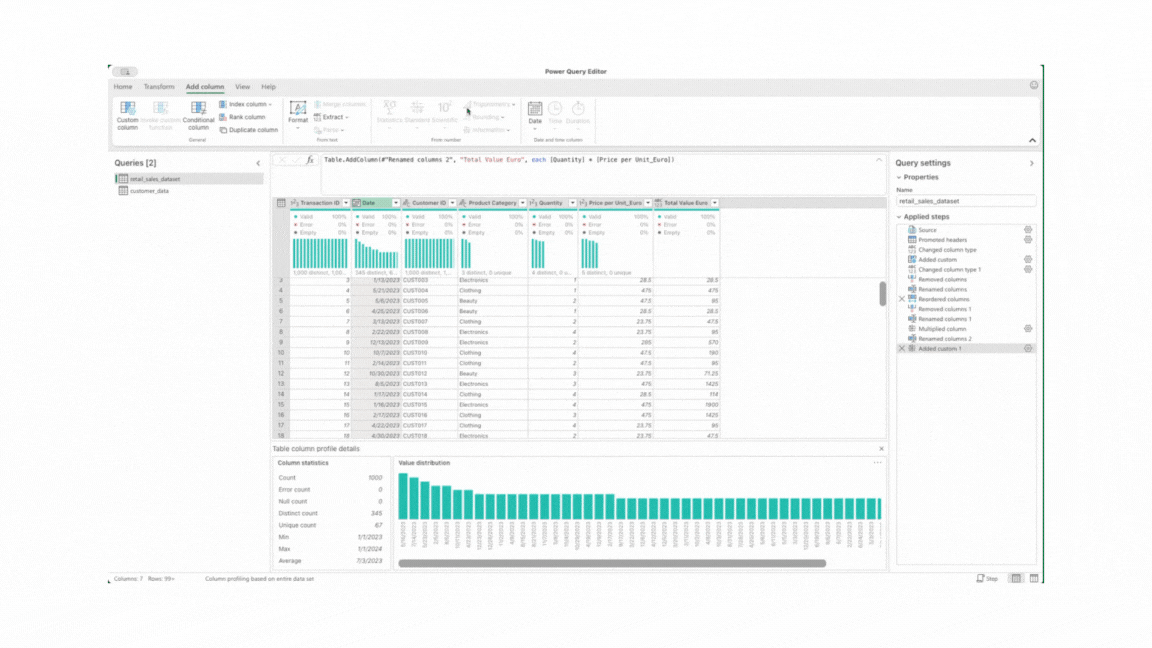The image size is (1152, 648).
Task: Open Product Category column filter dropdown
Action: click(522, 203)
